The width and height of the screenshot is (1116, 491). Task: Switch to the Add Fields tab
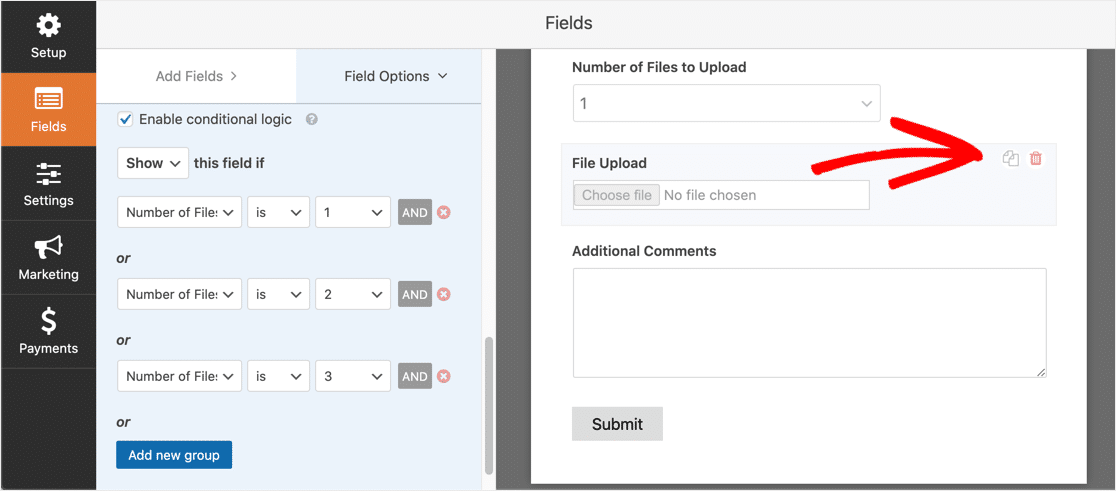tap(196, 76)
